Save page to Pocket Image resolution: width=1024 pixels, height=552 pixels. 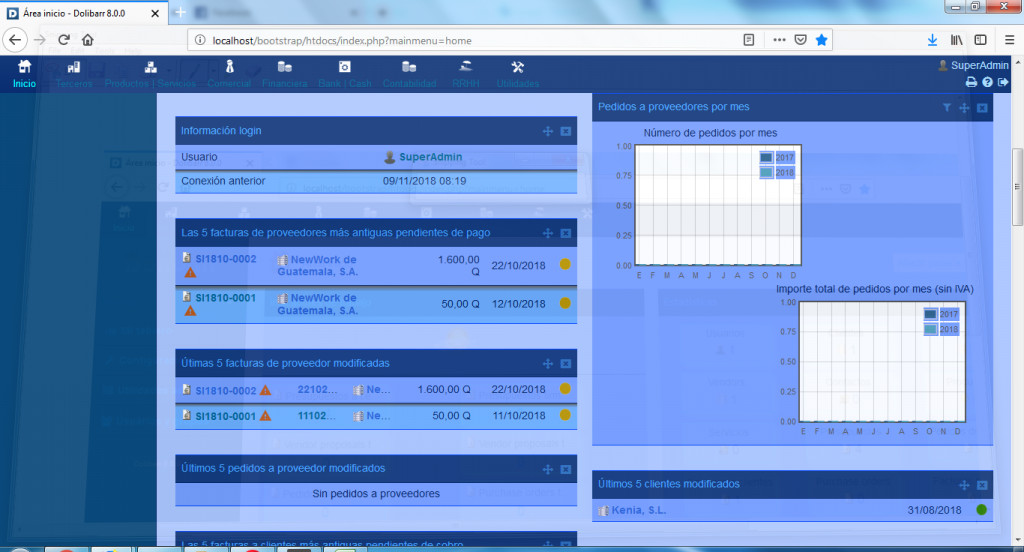(801, 40)
